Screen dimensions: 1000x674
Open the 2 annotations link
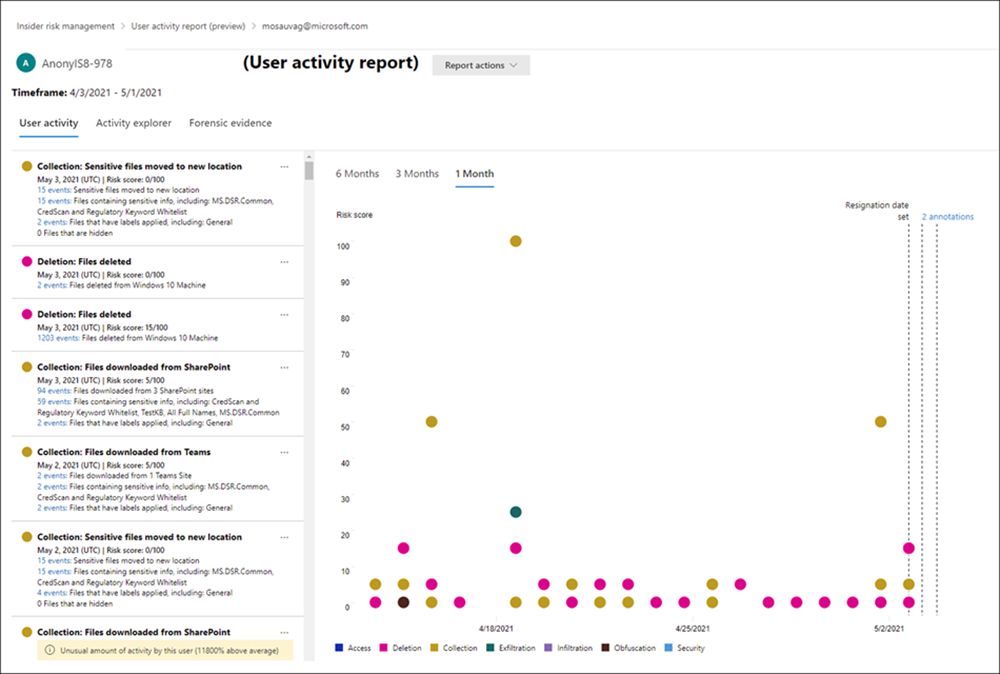tap(946, 216)
